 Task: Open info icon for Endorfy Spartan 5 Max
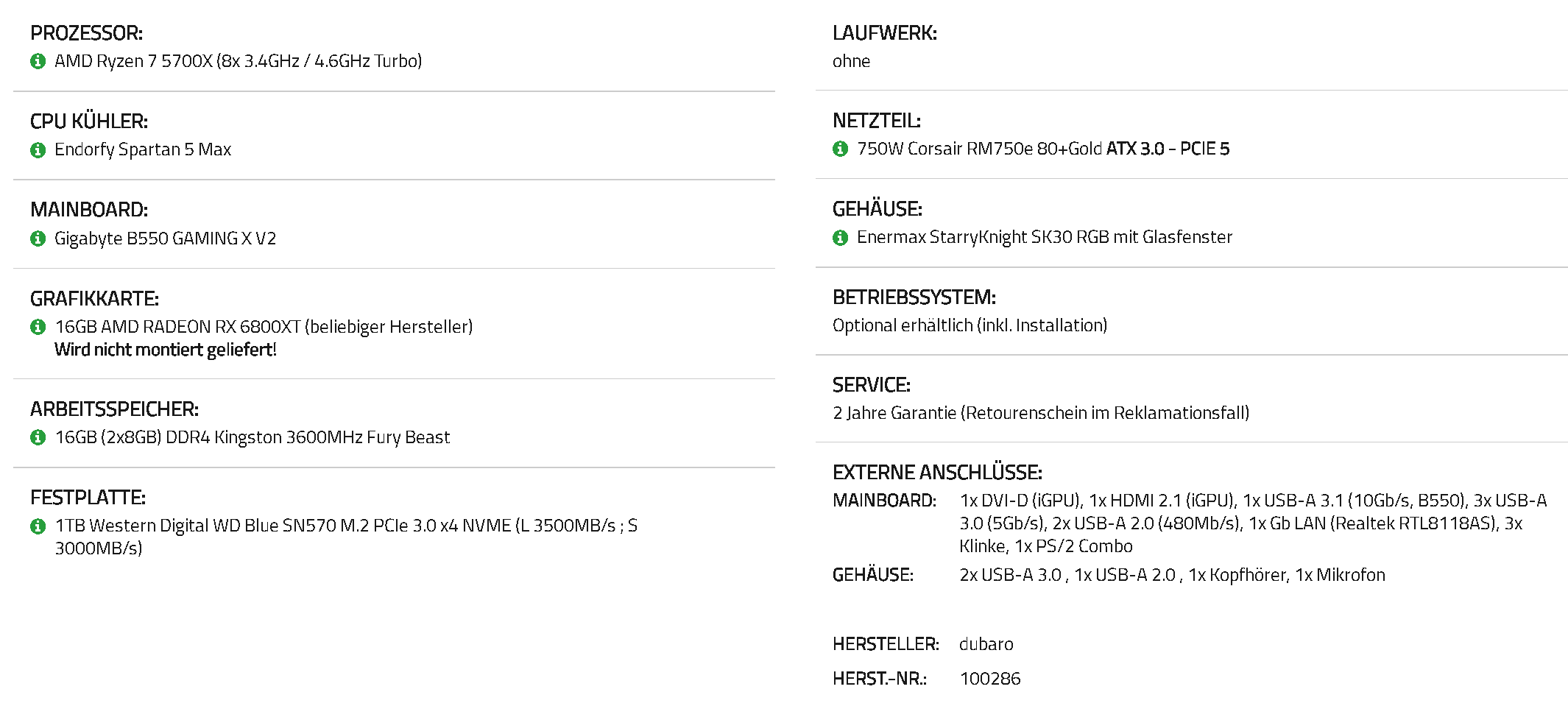38,150
